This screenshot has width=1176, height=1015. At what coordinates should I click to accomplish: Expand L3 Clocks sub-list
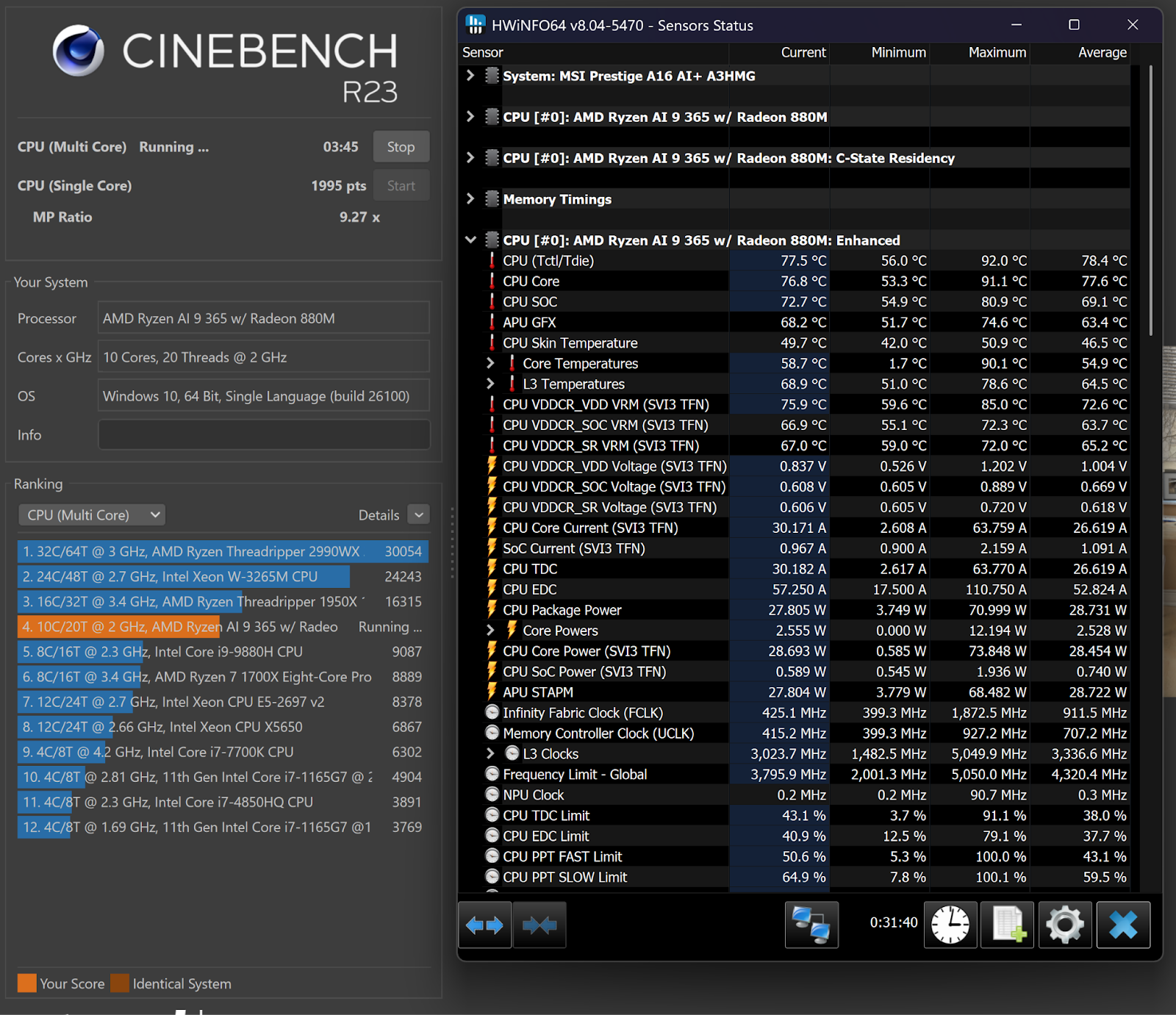click(490, 753)
